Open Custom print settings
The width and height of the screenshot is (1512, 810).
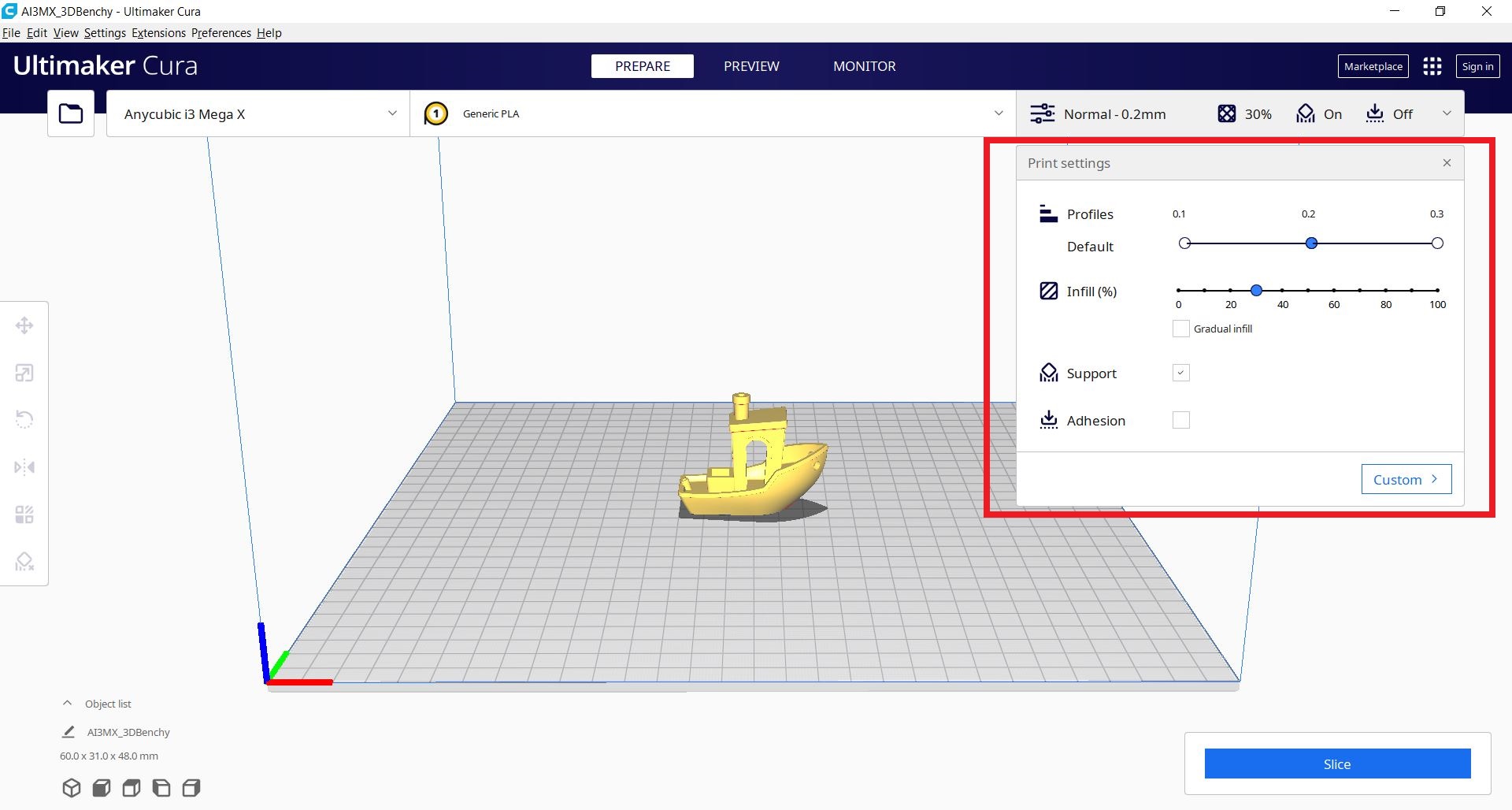(x=1406, y=479)
